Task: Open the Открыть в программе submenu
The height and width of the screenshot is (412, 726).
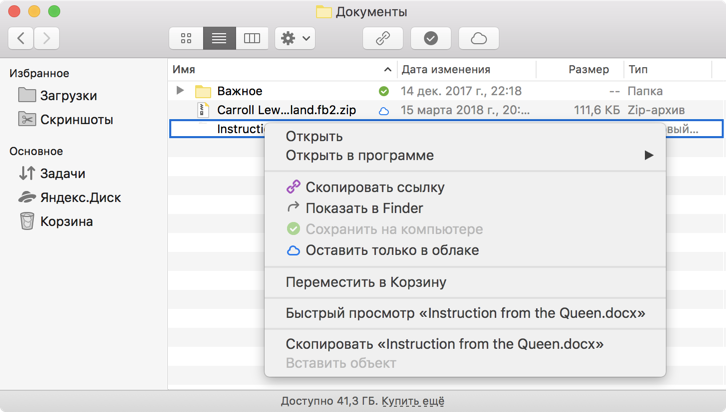Action: [x=465, y=156]
